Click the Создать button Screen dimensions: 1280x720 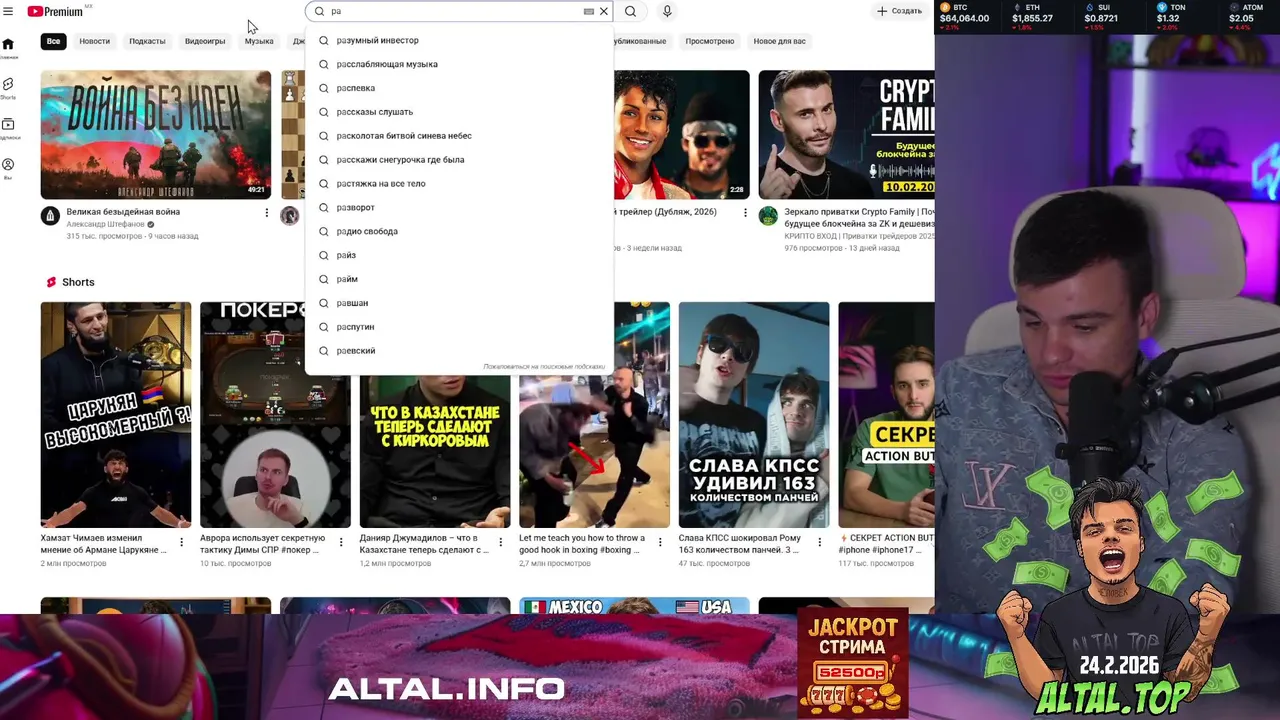899,11
